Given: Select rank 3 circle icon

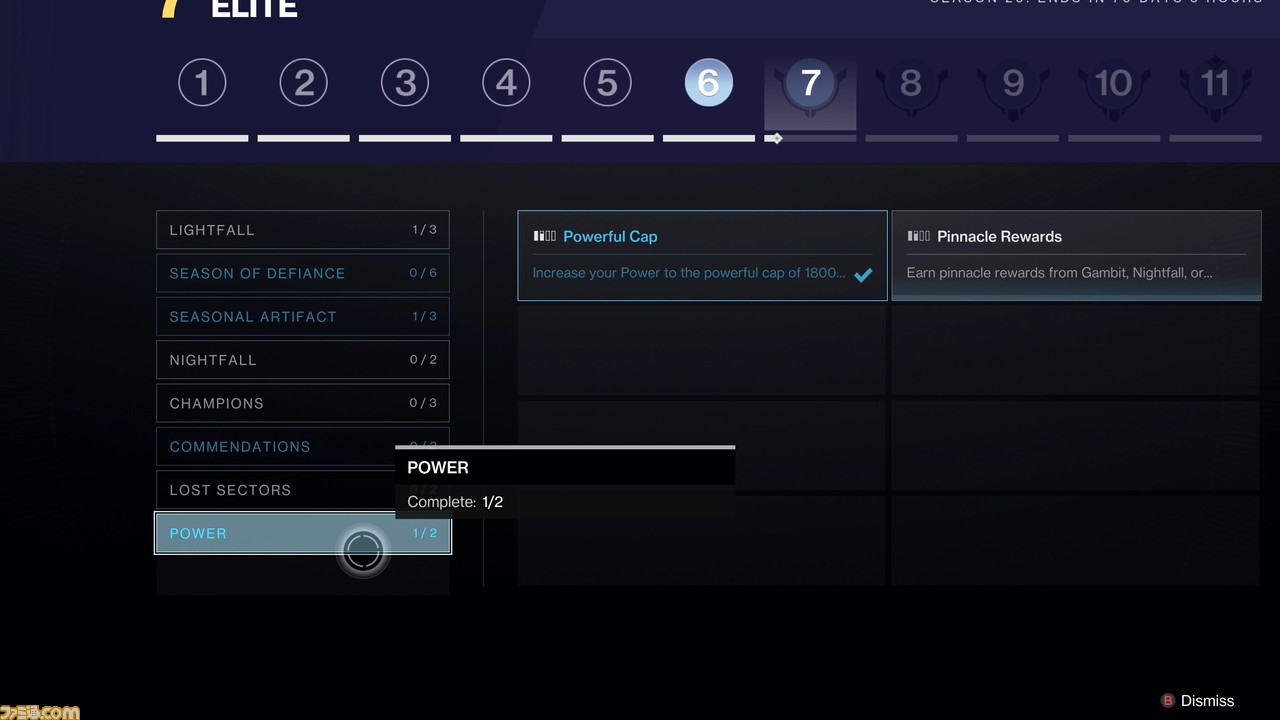Looking at the screenshot, I should click(x=405, y=83).
